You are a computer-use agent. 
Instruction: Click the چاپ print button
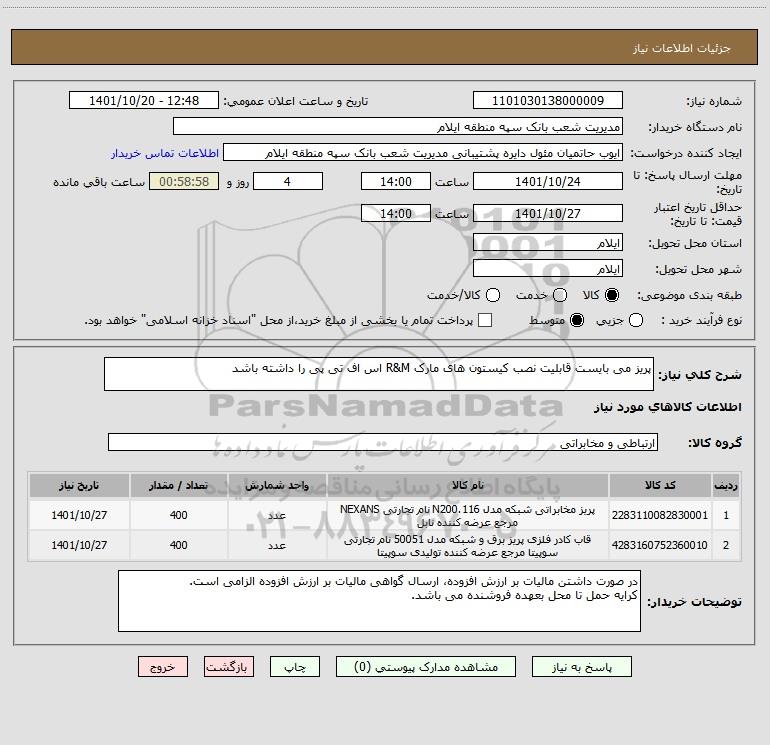295,667
